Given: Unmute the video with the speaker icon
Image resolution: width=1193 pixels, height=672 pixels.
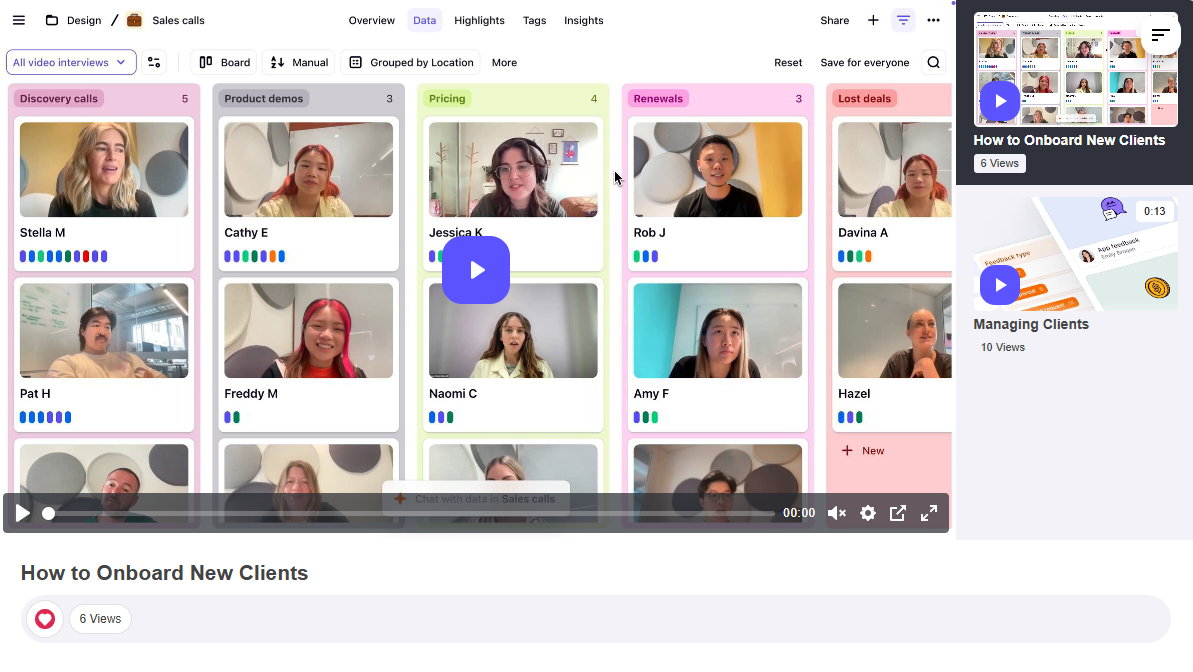Looking at the screenshot, I should coord(837,513).
